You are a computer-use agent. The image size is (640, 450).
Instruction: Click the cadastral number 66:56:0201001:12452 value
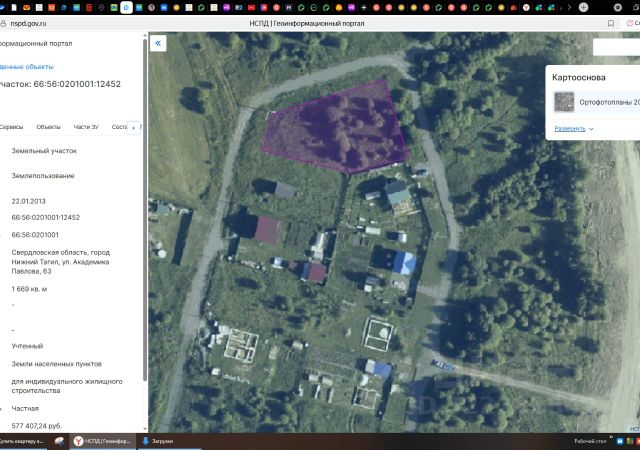46,218
